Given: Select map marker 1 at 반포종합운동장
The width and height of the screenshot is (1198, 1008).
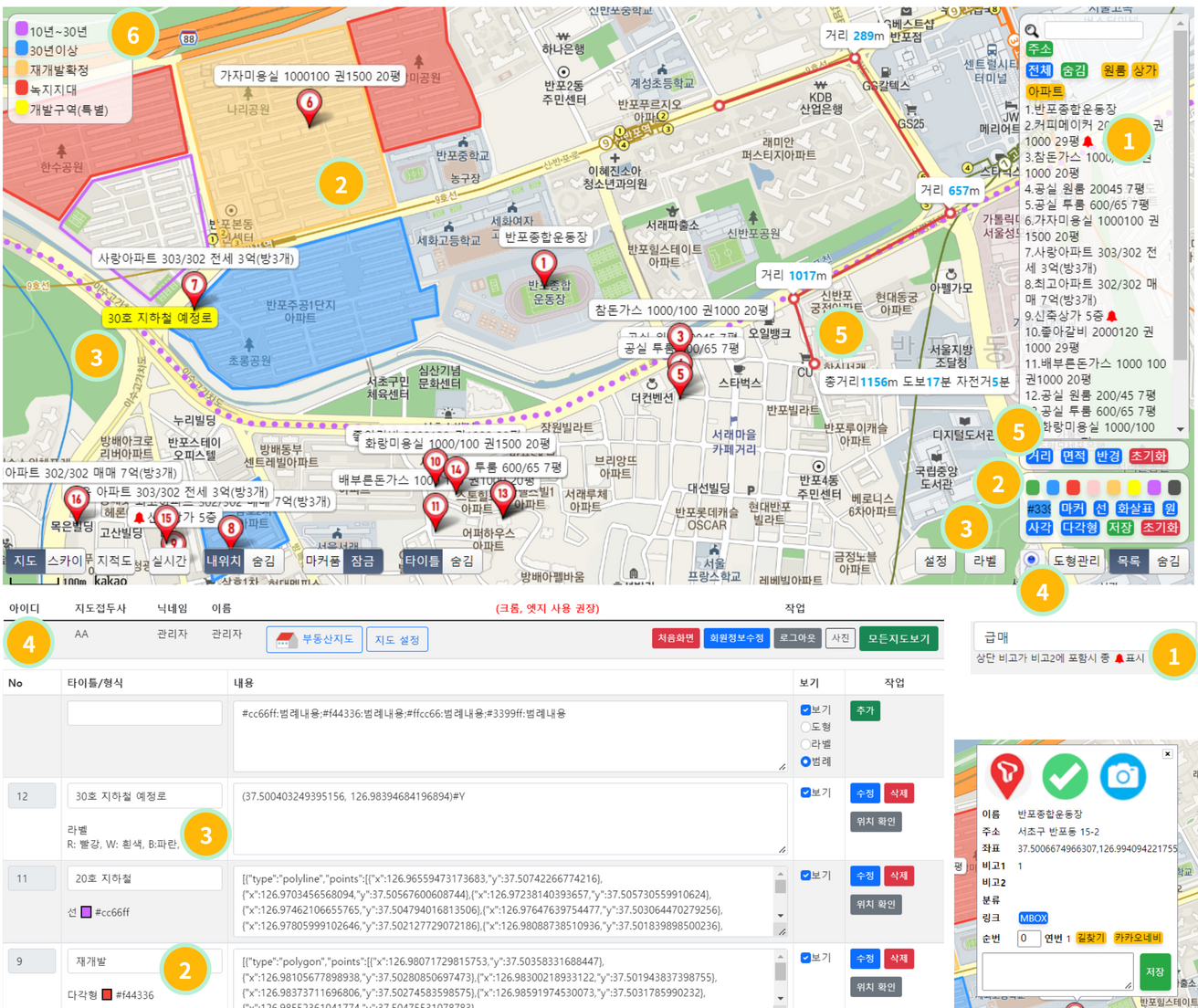Looking at the screenshot, I should [x=544, y=267].
